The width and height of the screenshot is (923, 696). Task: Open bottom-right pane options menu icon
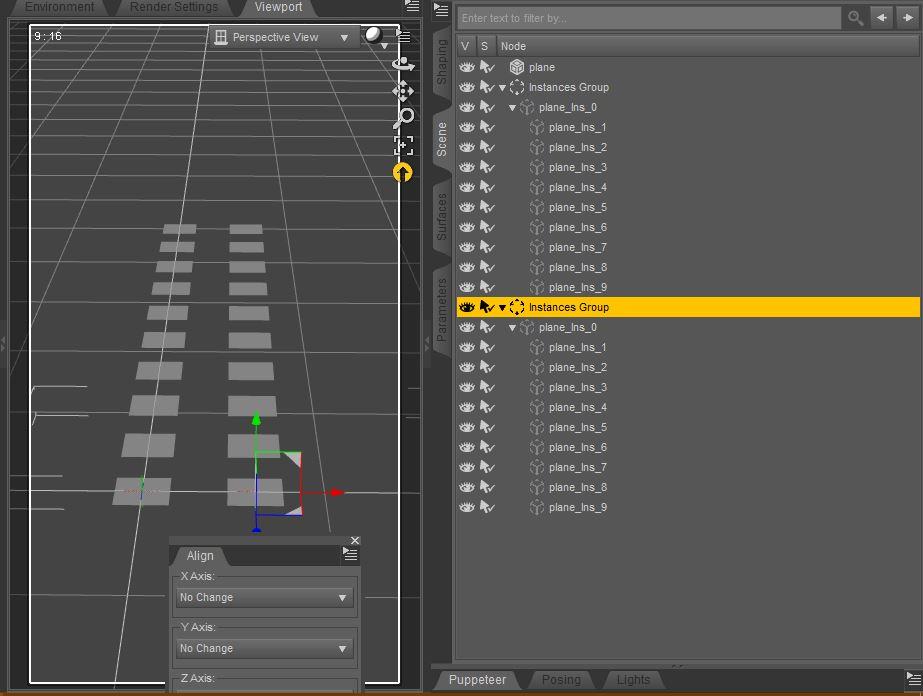click(914, 678)
